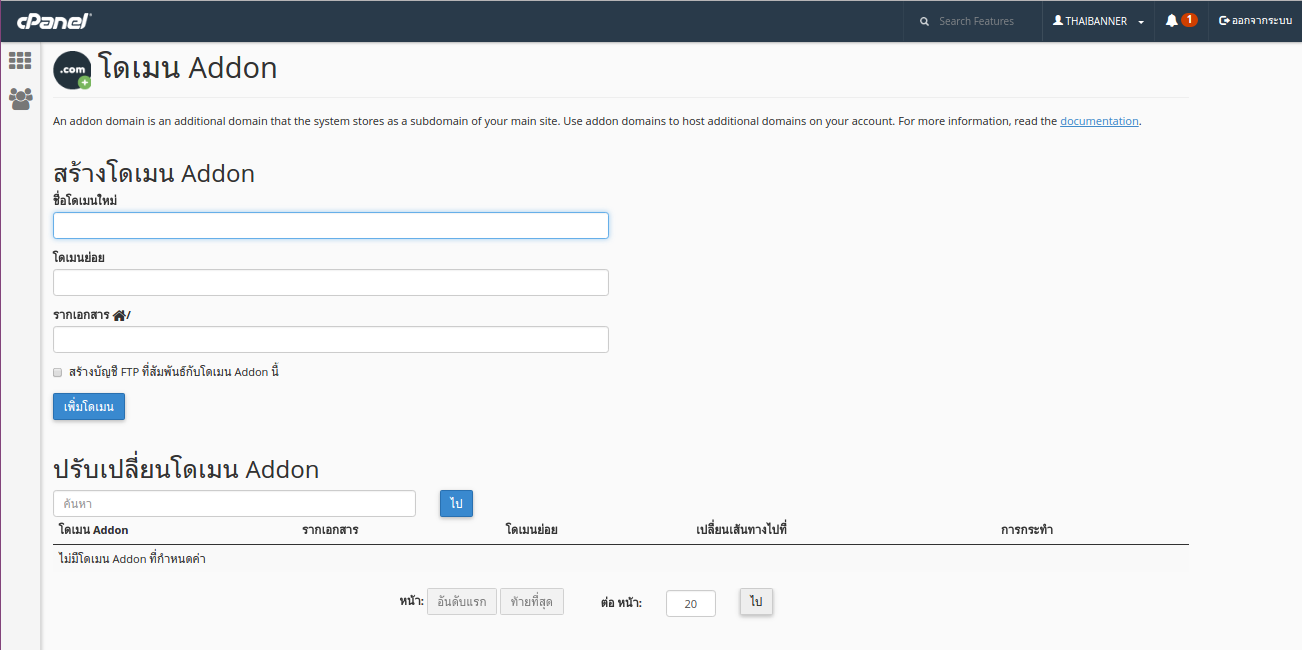Image resolution: width=1302 pixels, height=650 pixels.
Task: Click the ค้นหา addon search box
Action: pyautogui.click(x=234, y=504)
